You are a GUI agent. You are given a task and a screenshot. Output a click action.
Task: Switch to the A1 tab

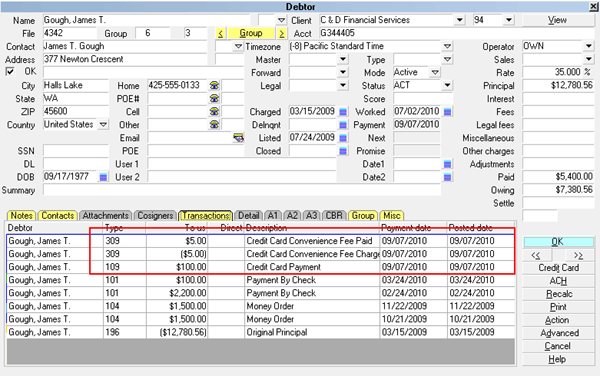(272, 216)
